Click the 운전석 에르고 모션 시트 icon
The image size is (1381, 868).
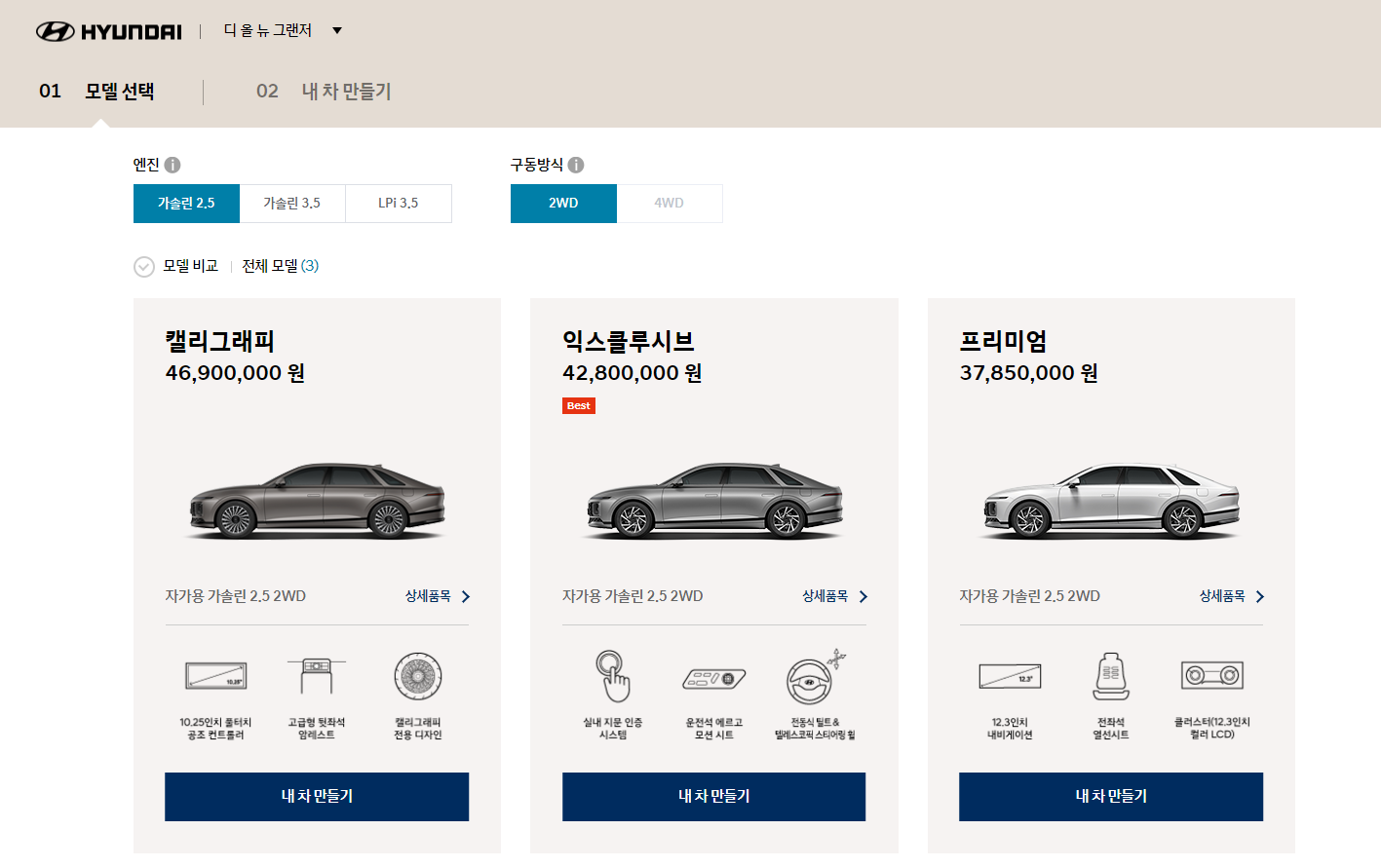(x=714, y=678)
